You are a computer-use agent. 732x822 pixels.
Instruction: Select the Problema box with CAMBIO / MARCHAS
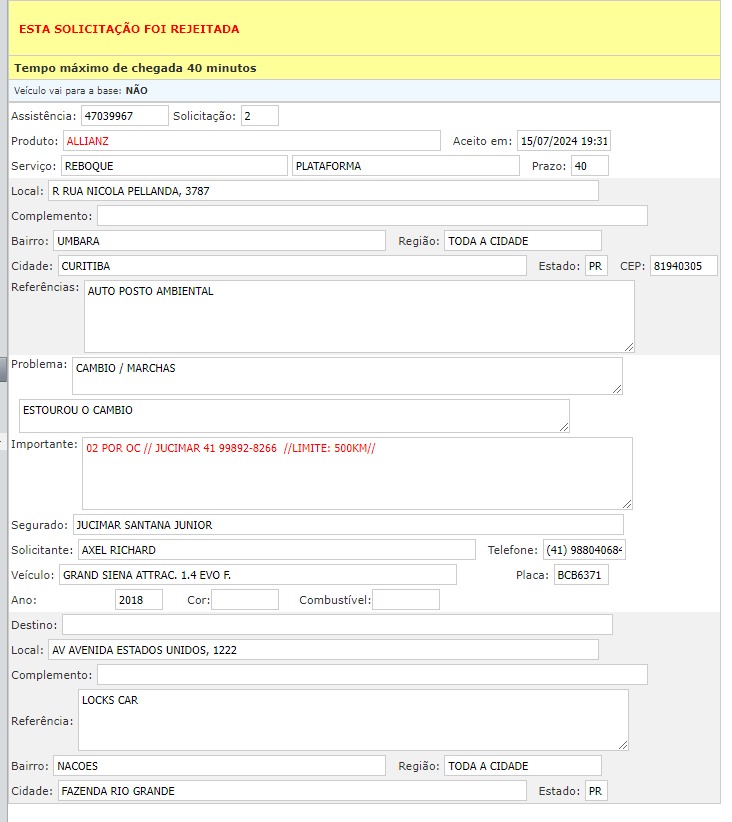coord(346,376)
